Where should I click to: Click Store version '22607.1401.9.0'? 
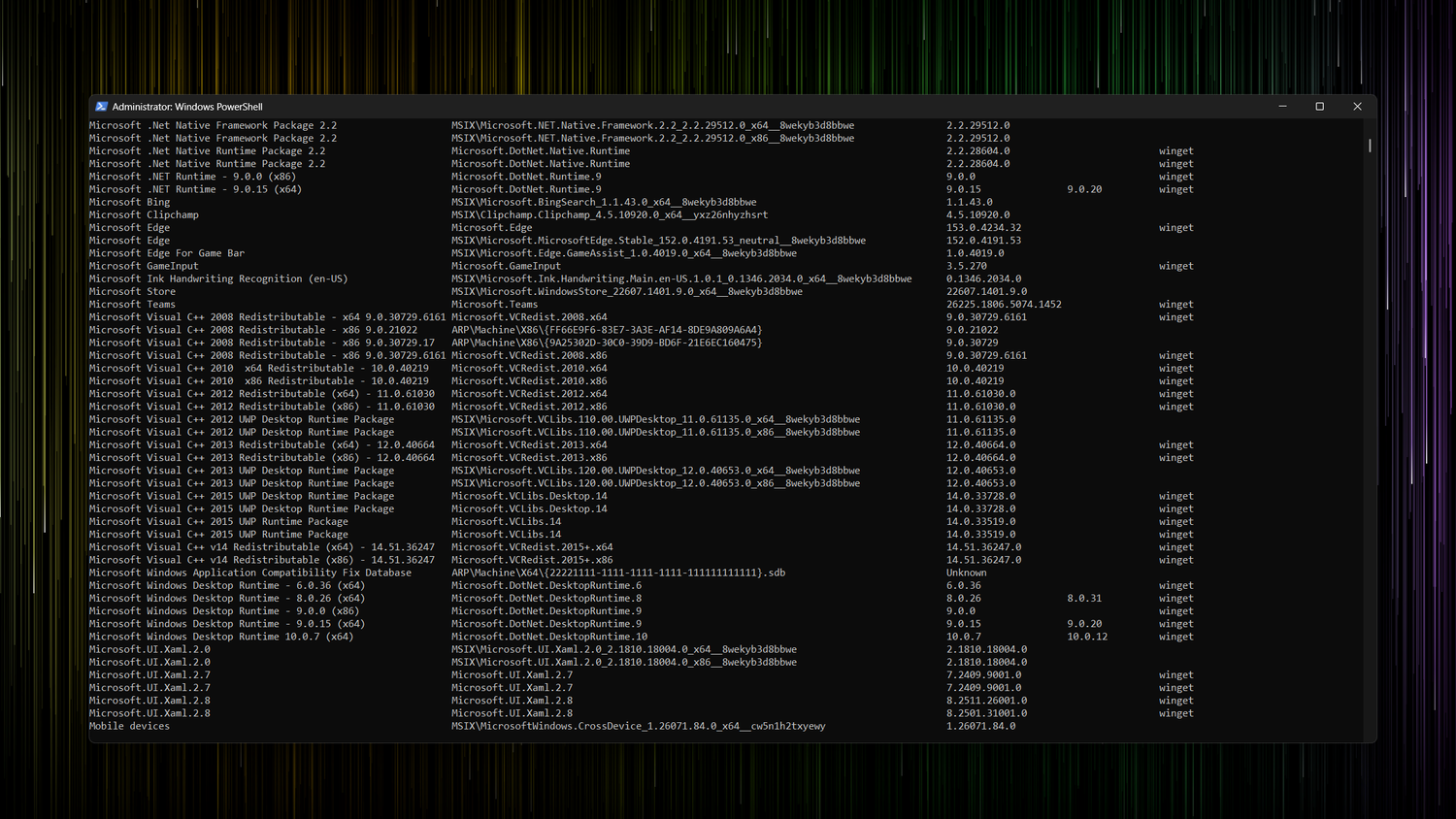coord(986,291)
